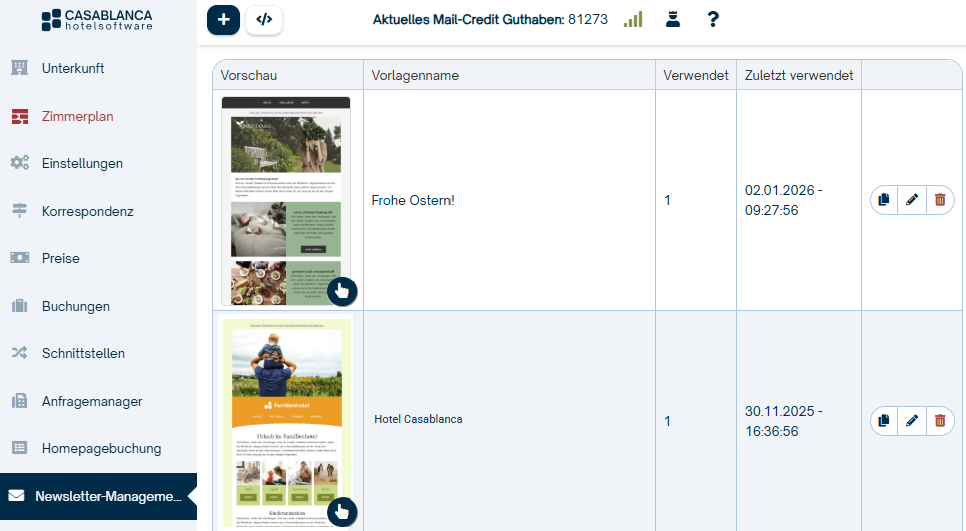
Task: Click the Hotel Casablanca newsletter thumbnail
Action: (x=287, y=420)
